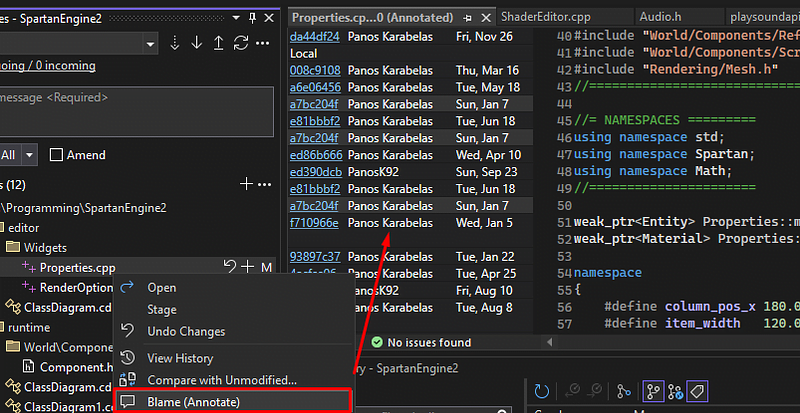800x413 pixels.
Task: Click code line using namespace std;
Action: (x=649, y=137)
